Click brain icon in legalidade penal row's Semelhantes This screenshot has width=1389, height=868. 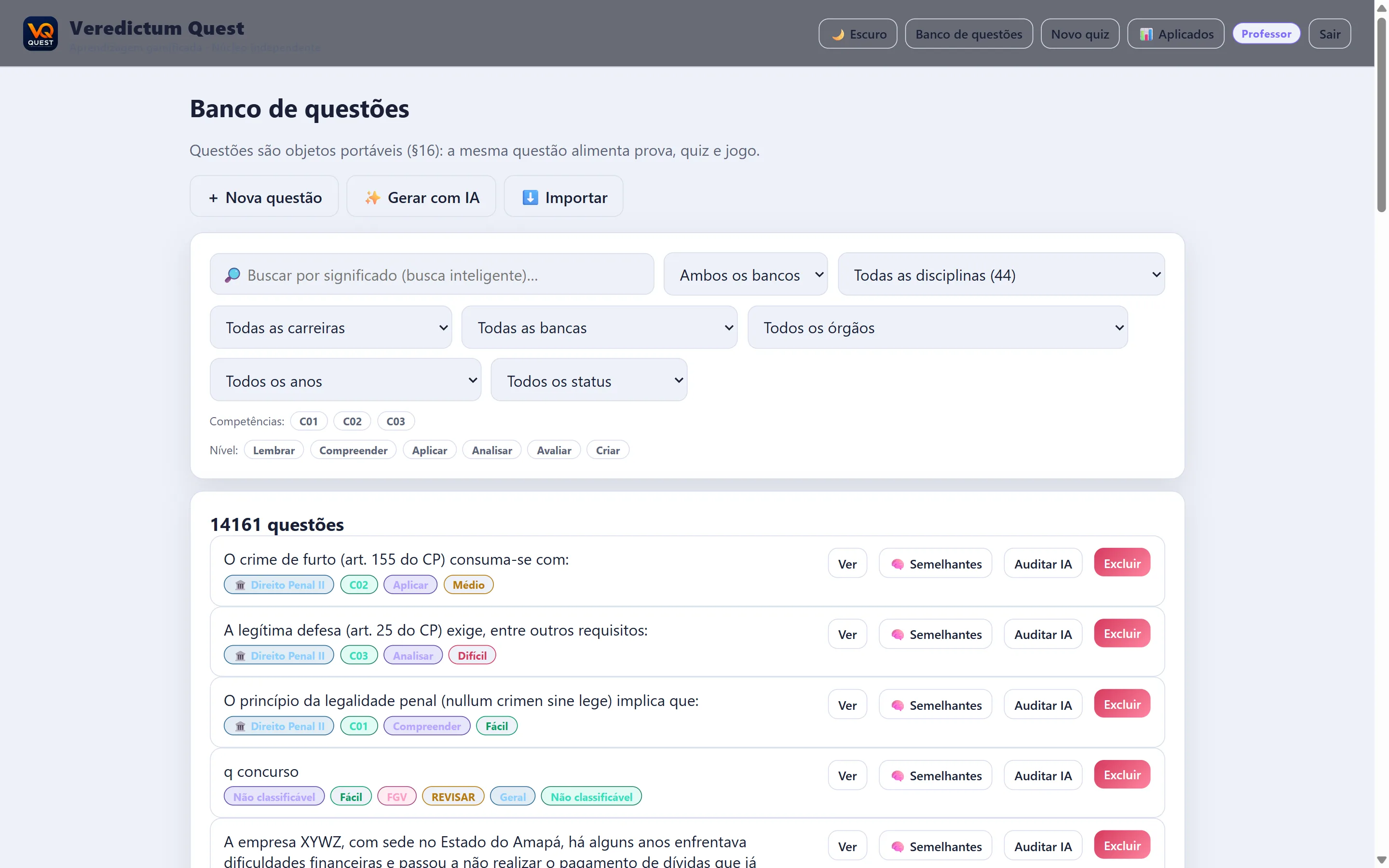(898, 705)
